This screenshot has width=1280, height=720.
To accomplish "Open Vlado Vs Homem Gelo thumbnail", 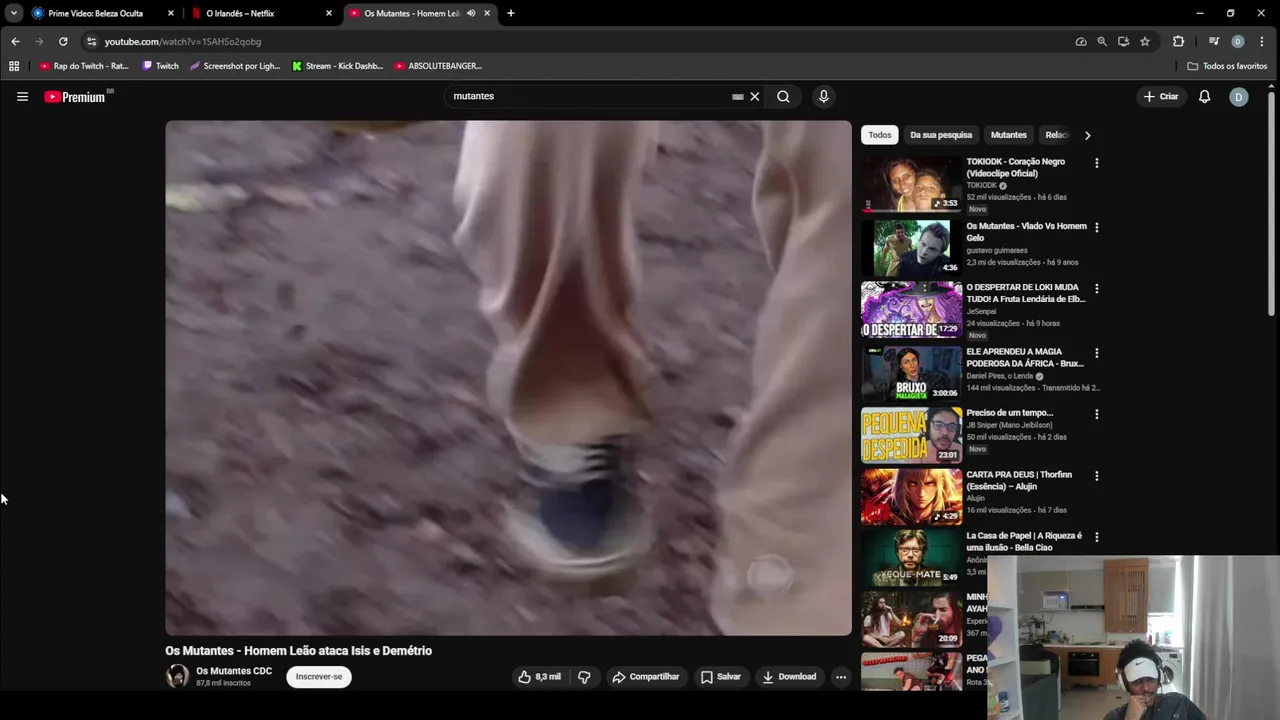I will click(911, 248).
